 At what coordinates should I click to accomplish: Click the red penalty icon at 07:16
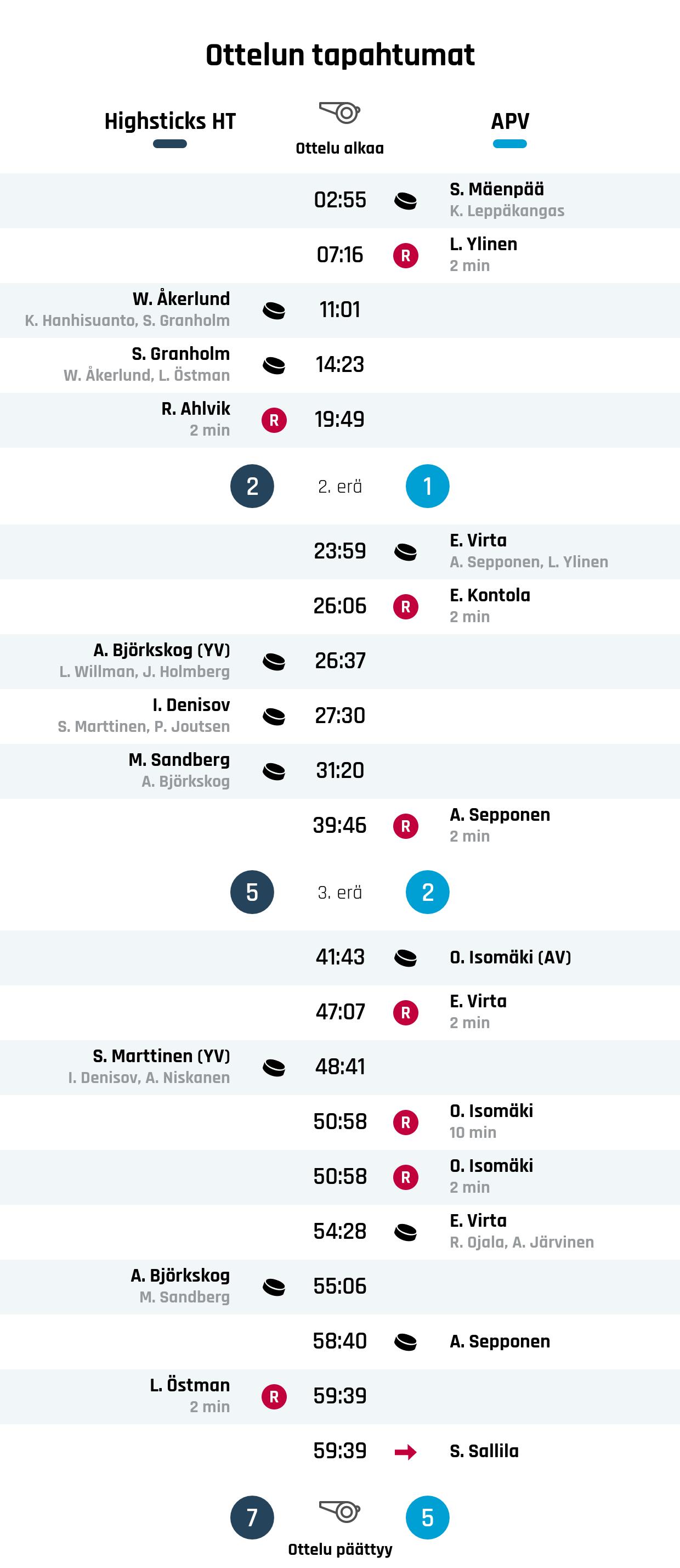pos(405,255)
